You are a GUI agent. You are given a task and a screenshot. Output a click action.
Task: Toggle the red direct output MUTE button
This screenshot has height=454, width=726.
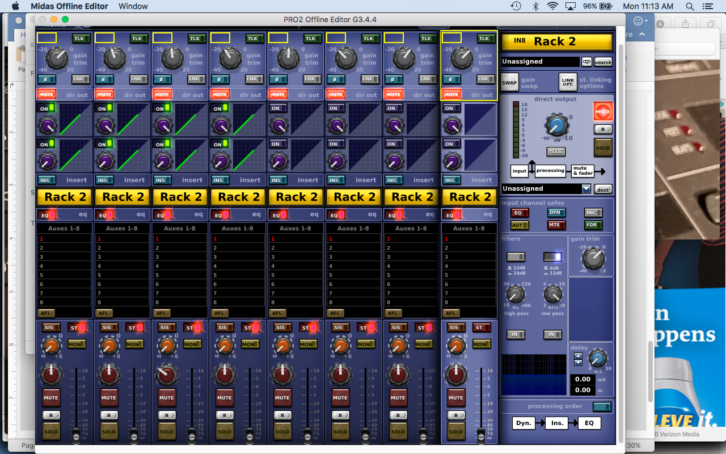[602, 111]
